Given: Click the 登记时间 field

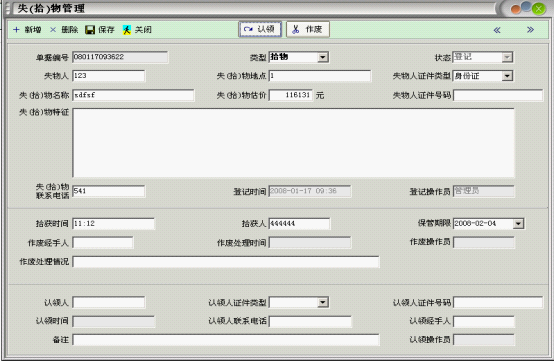Looking at the screenshot, I should [310, 191].
